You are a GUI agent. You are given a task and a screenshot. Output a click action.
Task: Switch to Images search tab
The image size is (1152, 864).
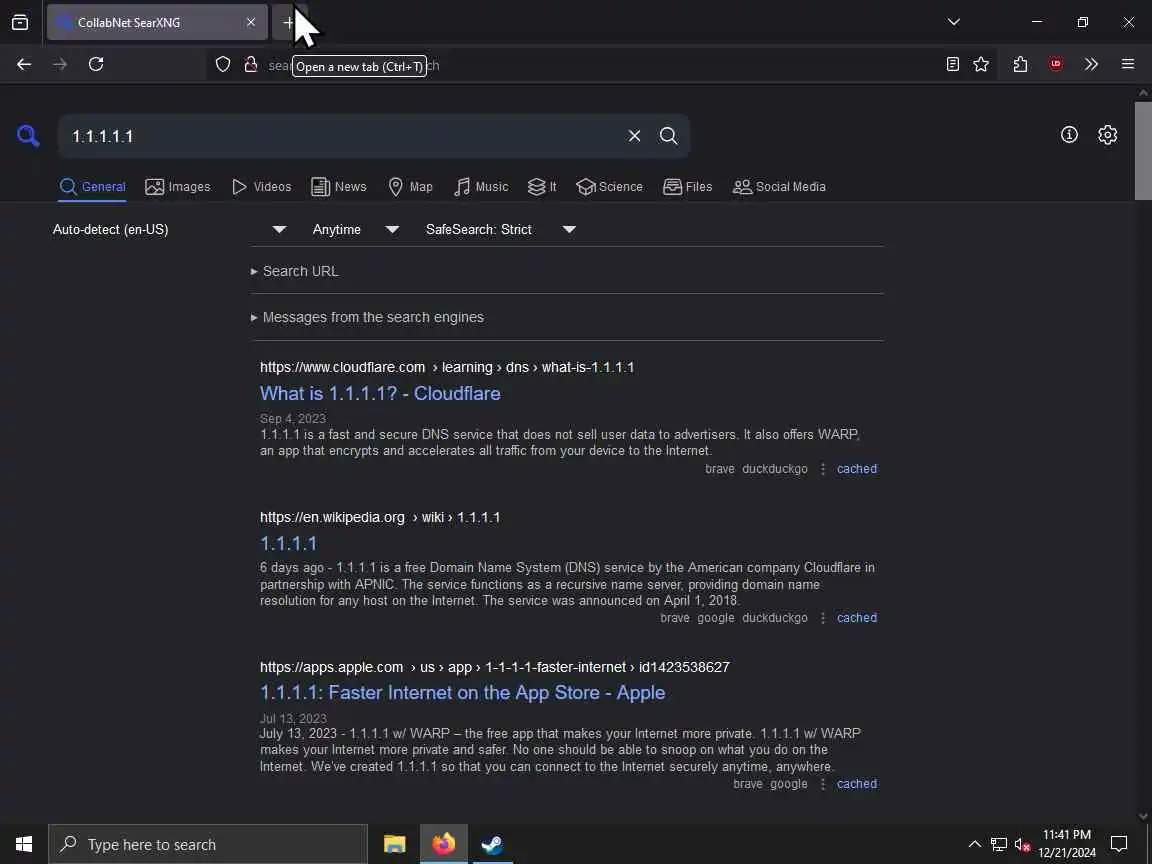tap(178, 187)
